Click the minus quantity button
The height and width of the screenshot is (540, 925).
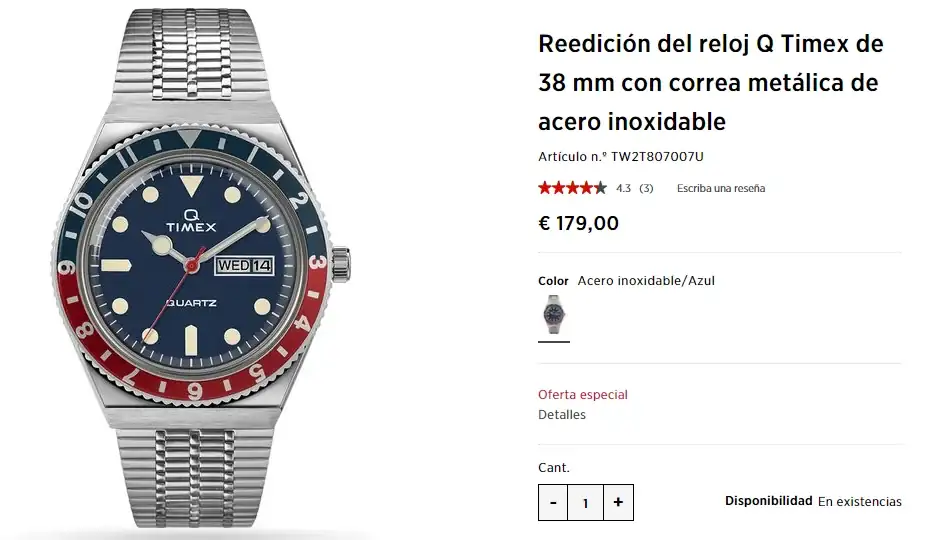tap(553, 502)
